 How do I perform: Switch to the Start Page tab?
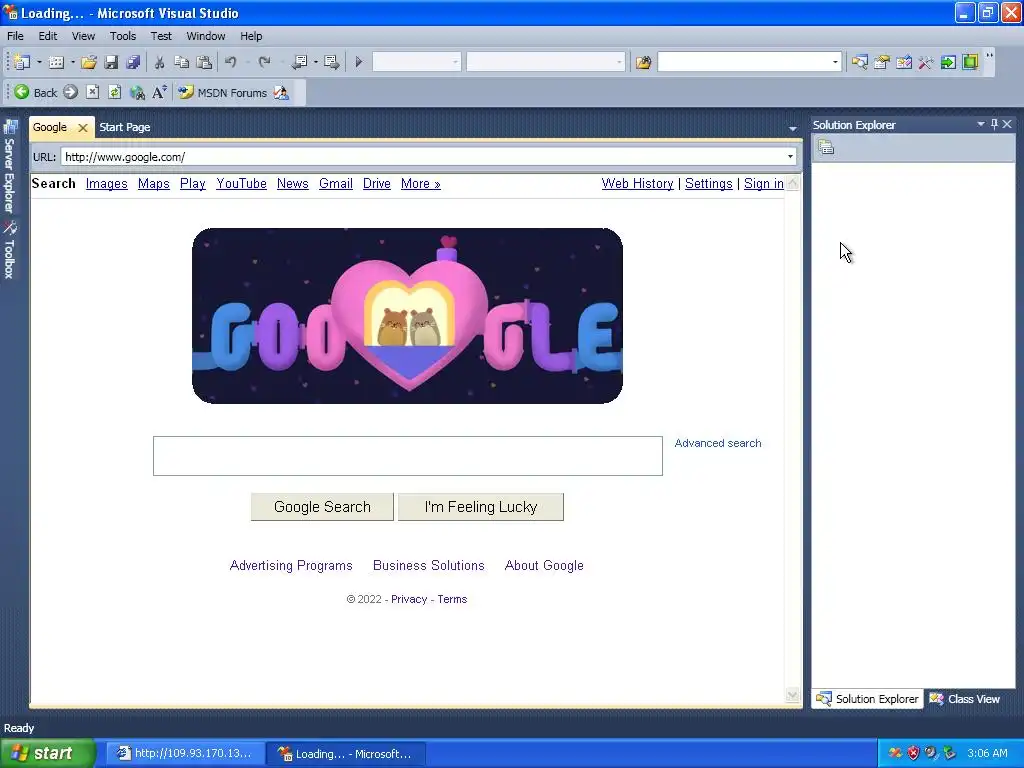pos(125,127)
